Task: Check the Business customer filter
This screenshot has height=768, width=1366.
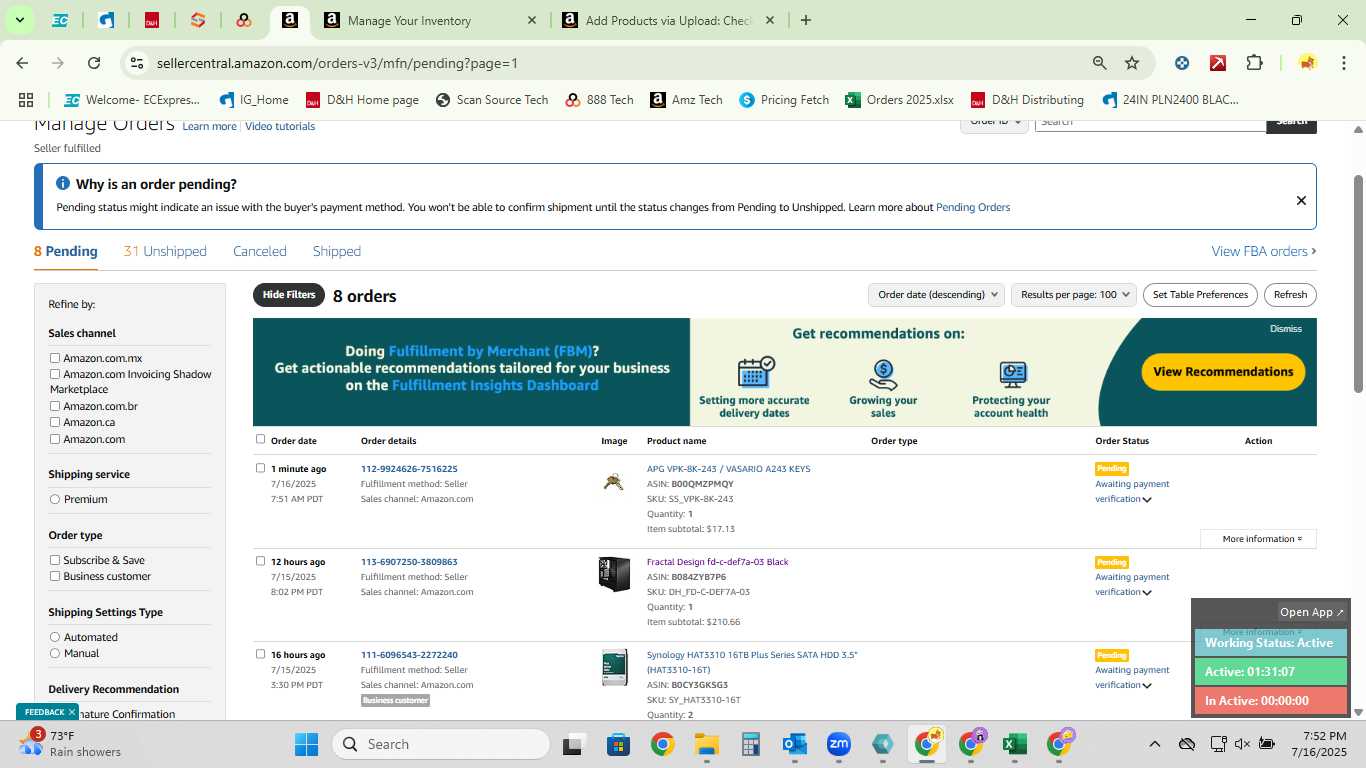Action: (x=55, y=576)
